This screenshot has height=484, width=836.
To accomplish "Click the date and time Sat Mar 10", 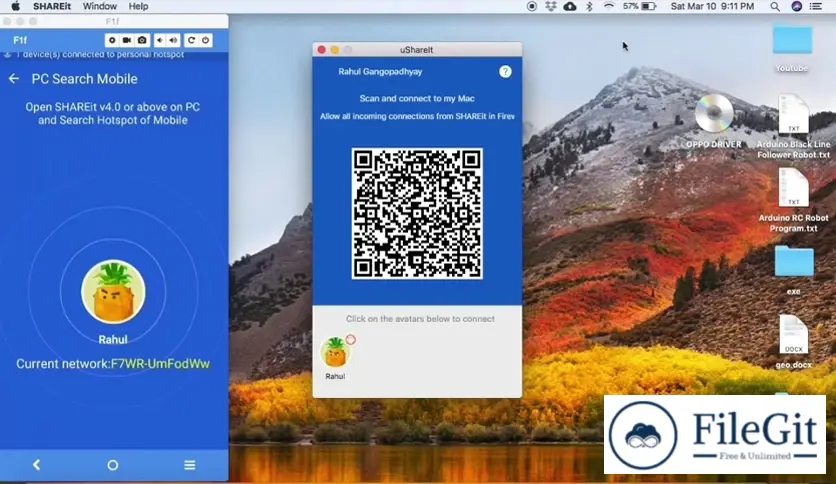I will pos(712,6).
